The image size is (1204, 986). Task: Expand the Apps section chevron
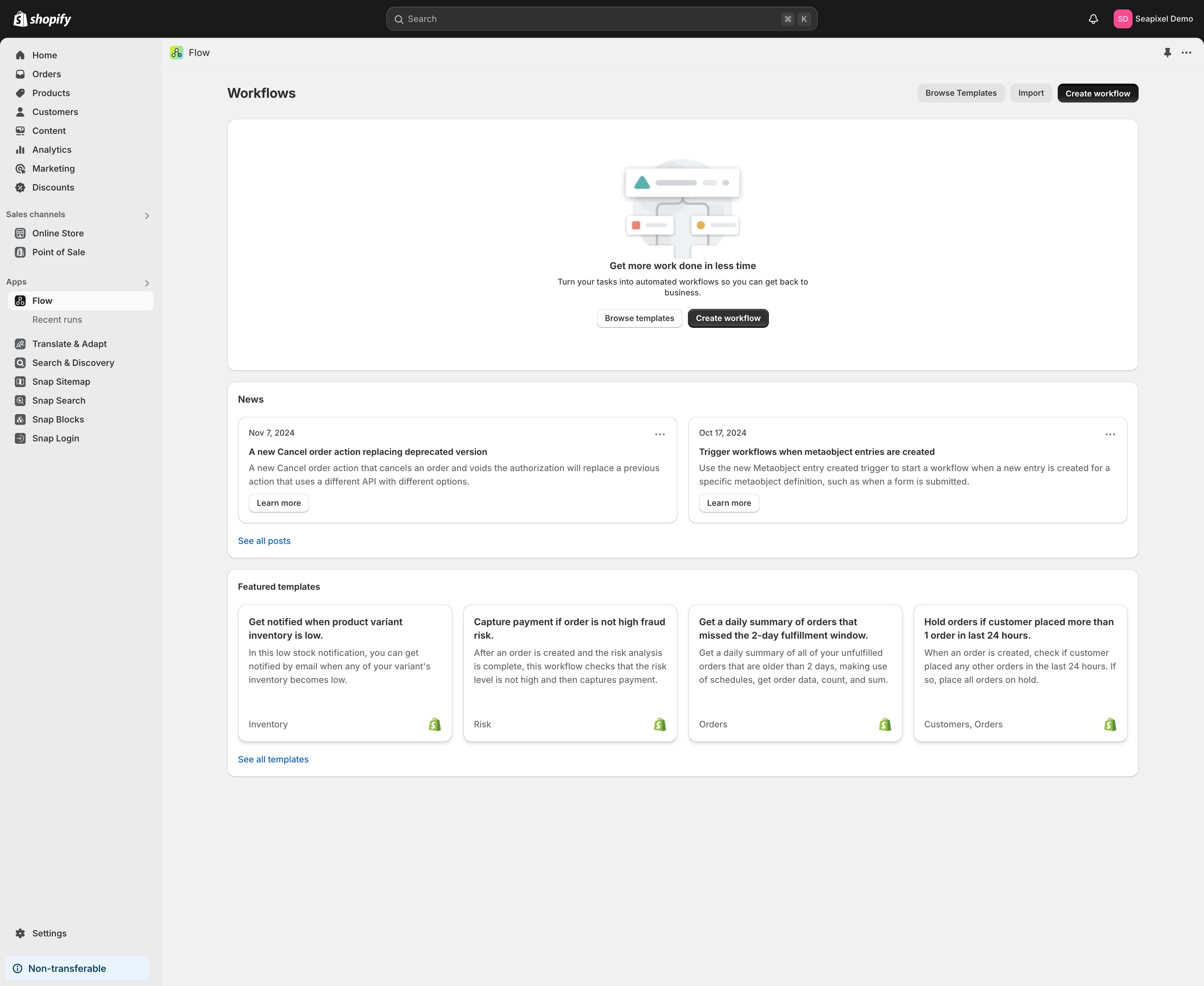147,283
